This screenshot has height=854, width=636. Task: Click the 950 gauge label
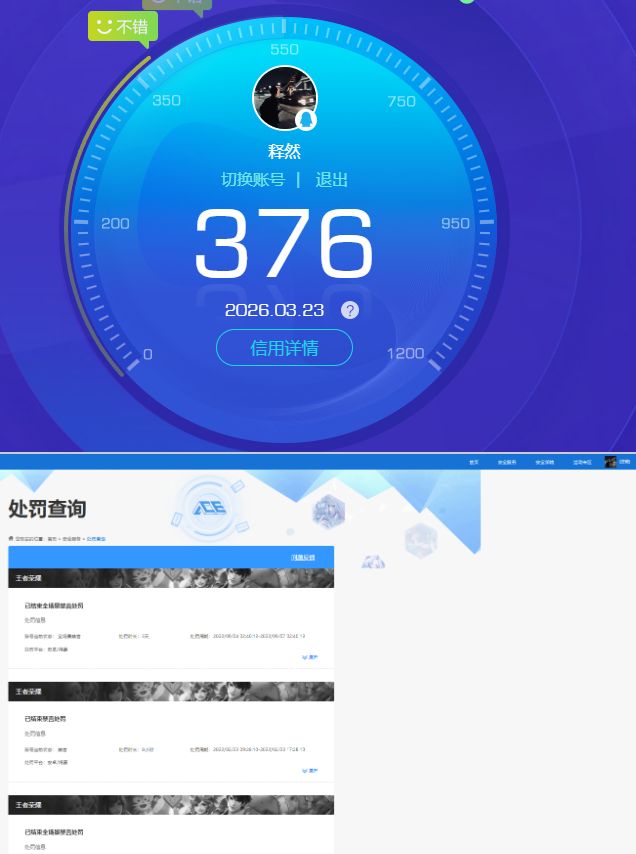coord(455,223)
